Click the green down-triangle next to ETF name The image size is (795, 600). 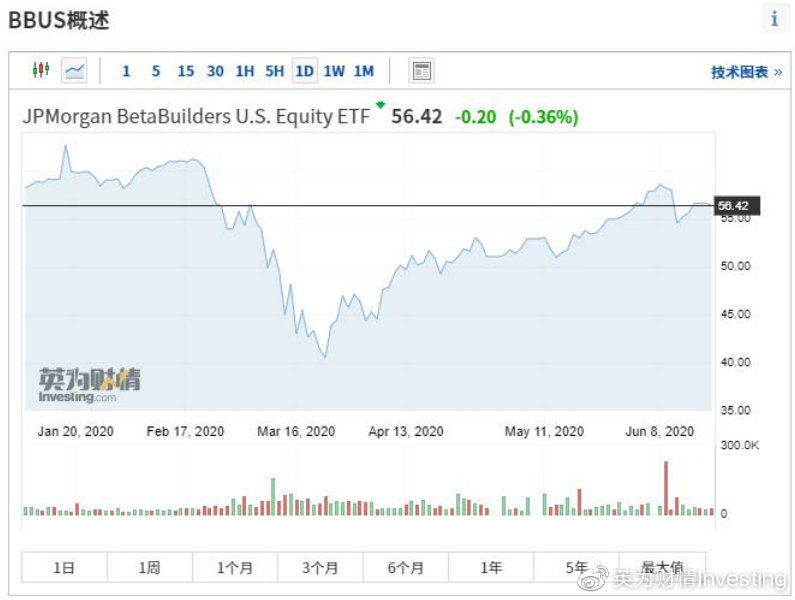click(x=380, y=104)
